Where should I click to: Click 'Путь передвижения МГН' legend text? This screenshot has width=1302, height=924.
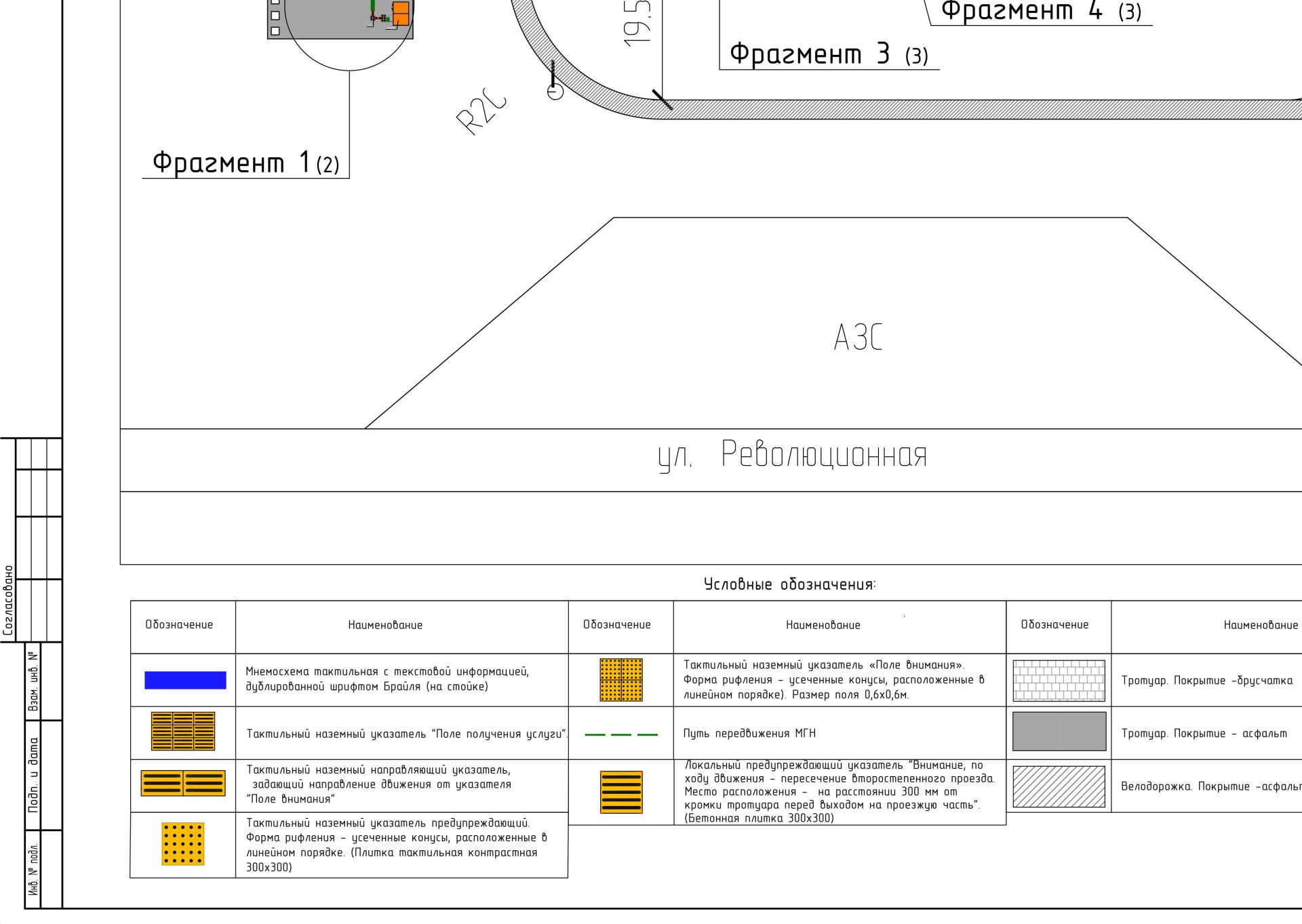(749, 734)
